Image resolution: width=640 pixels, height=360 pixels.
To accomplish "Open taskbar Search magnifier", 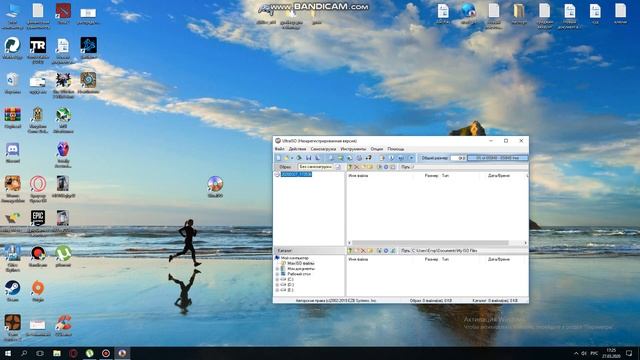I will pos(24,353).
